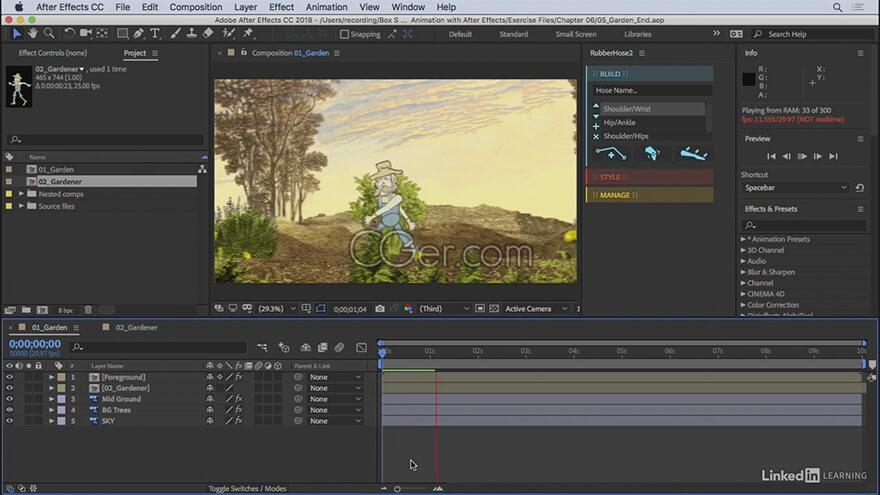880x495 pixels.
Task: Select the Selection arrow tool
Action: coord(16,34)
